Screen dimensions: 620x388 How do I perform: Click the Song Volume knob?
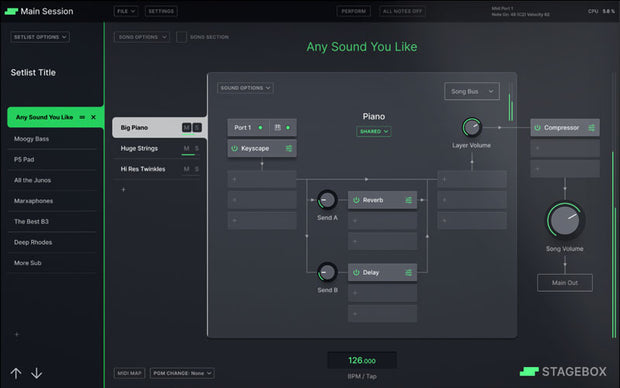coord(565,221)
